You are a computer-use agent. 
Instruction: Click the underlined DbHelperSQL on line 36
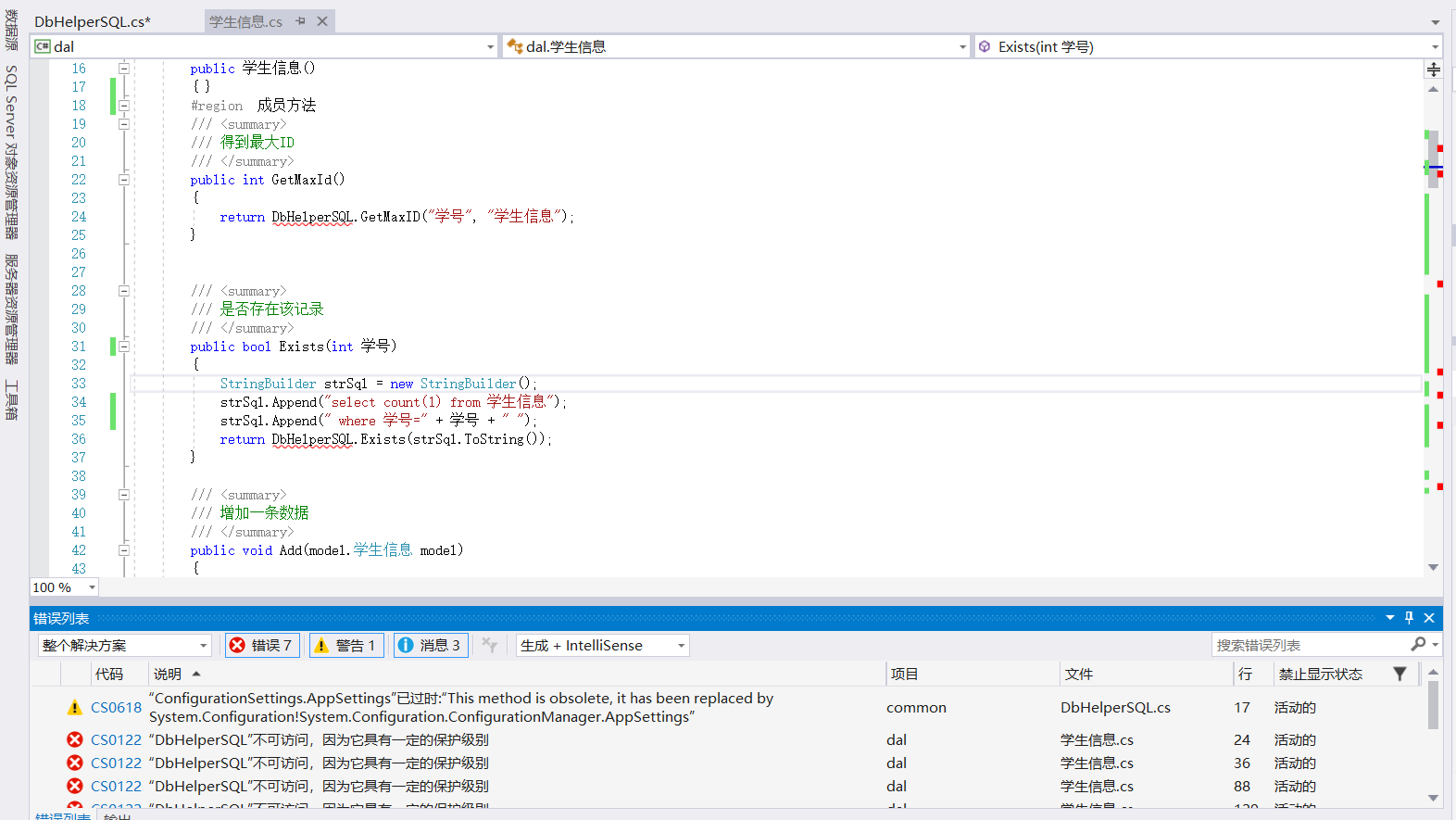click(312, 439)
